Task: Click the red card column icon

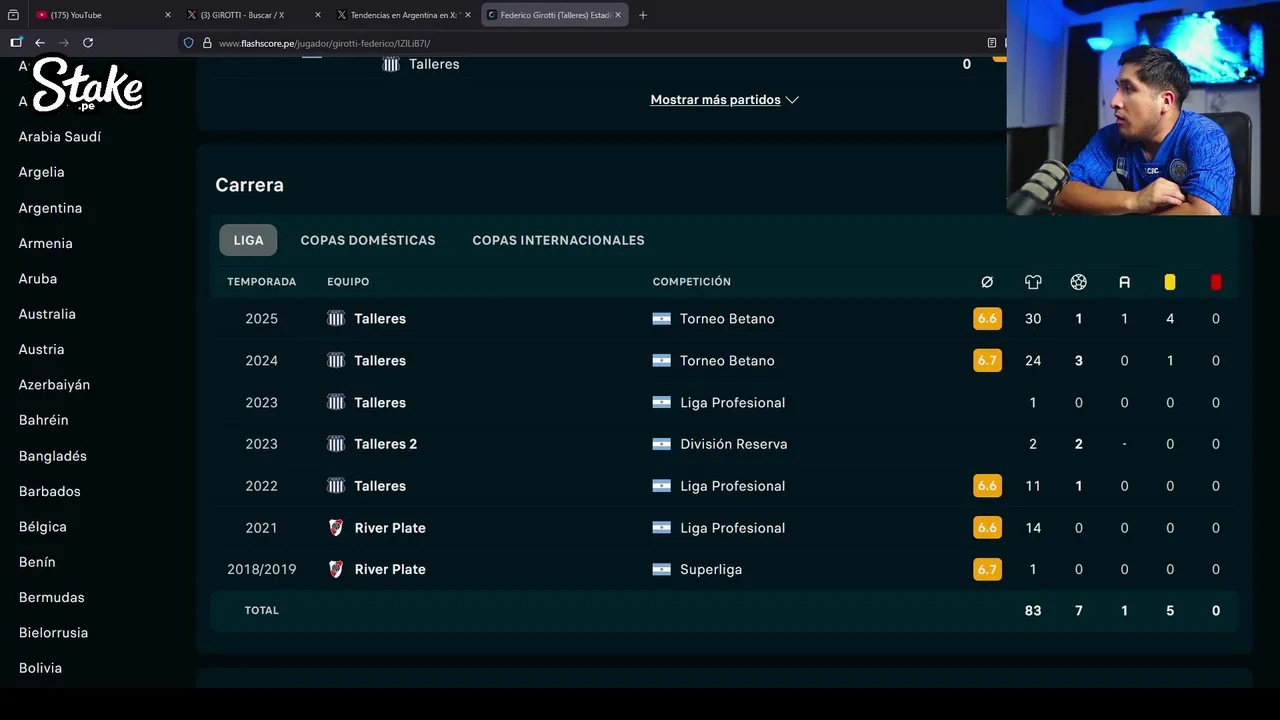Action: point(1216,282)
